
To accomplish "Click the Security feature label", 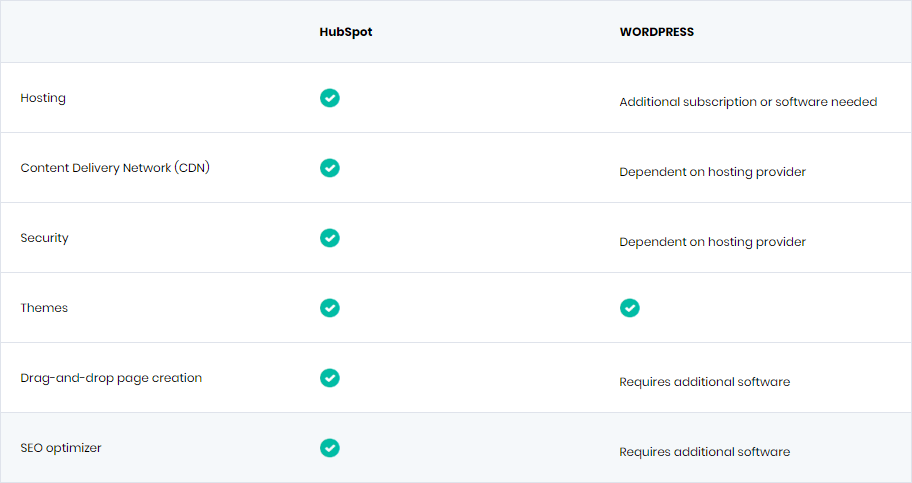I will coord(44,237).
